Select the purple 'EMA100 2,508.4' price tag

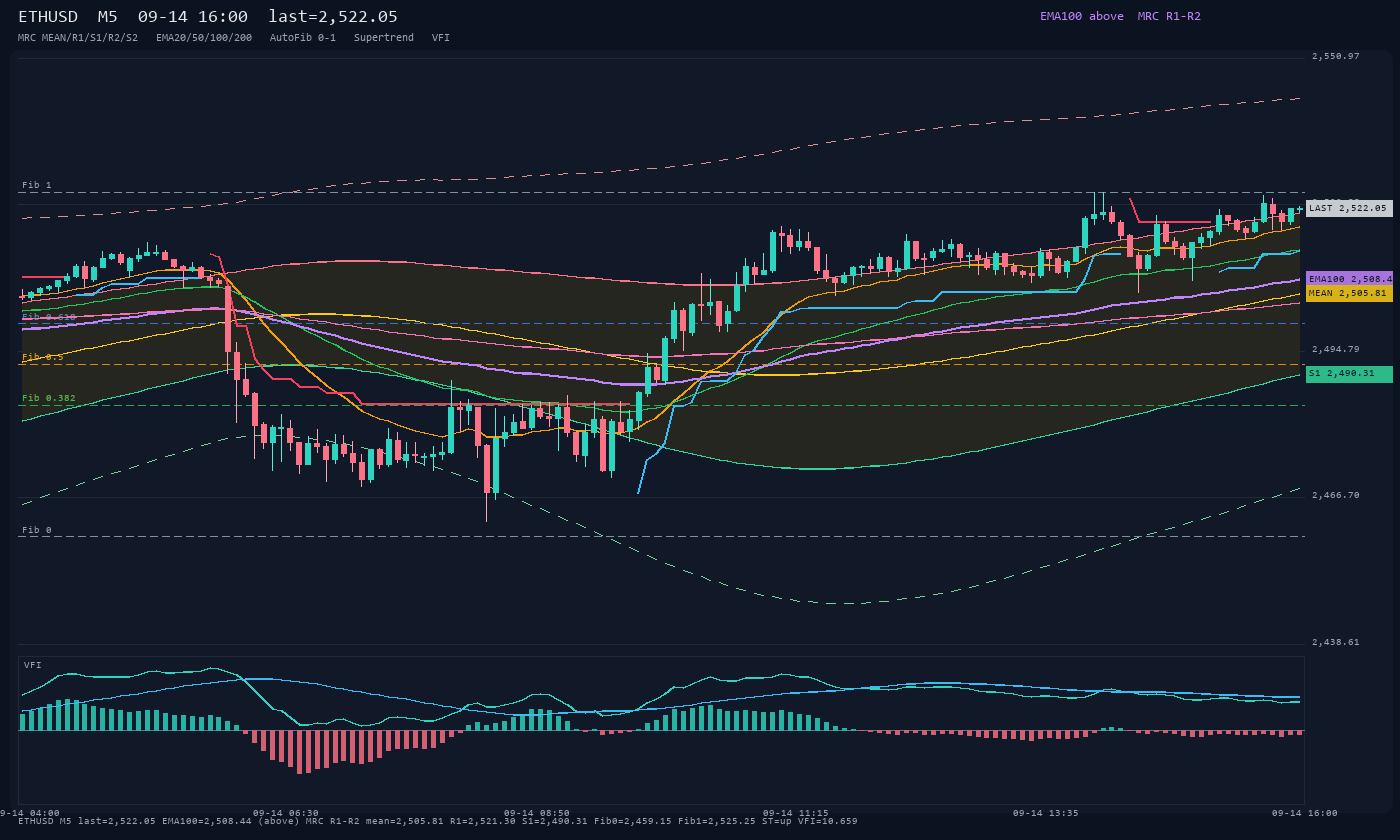[x=1349, y=279]
